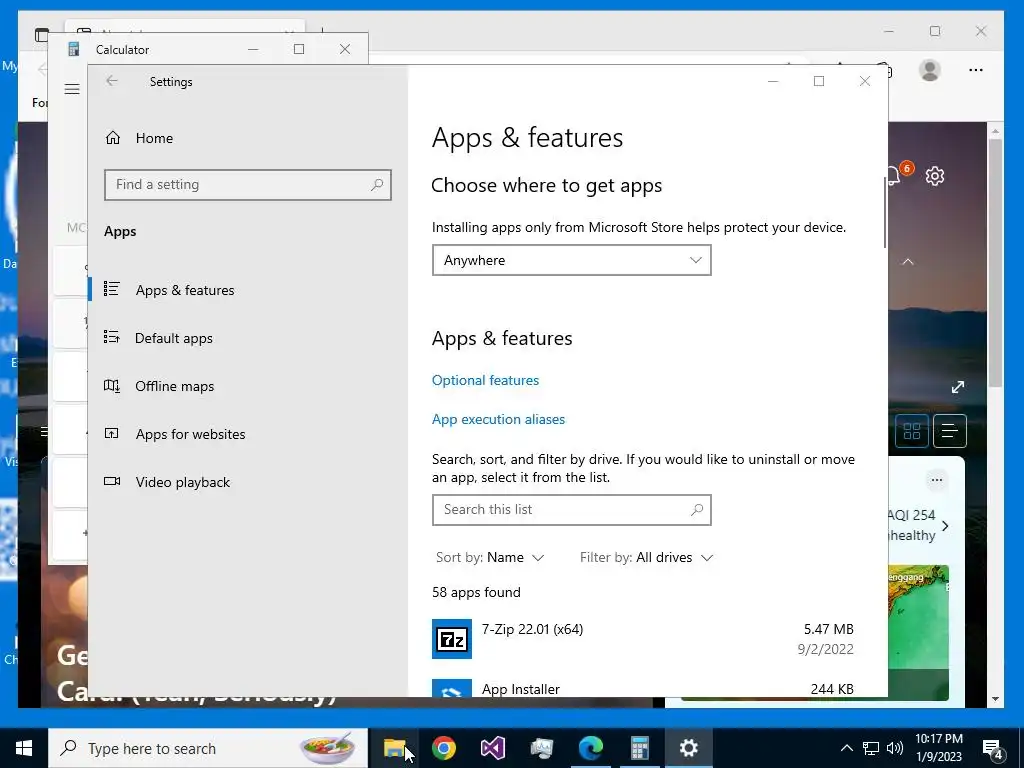This screenshot has height=768, width=1024.
Task: Click the Default apps list icon
Action: point(112,338)
